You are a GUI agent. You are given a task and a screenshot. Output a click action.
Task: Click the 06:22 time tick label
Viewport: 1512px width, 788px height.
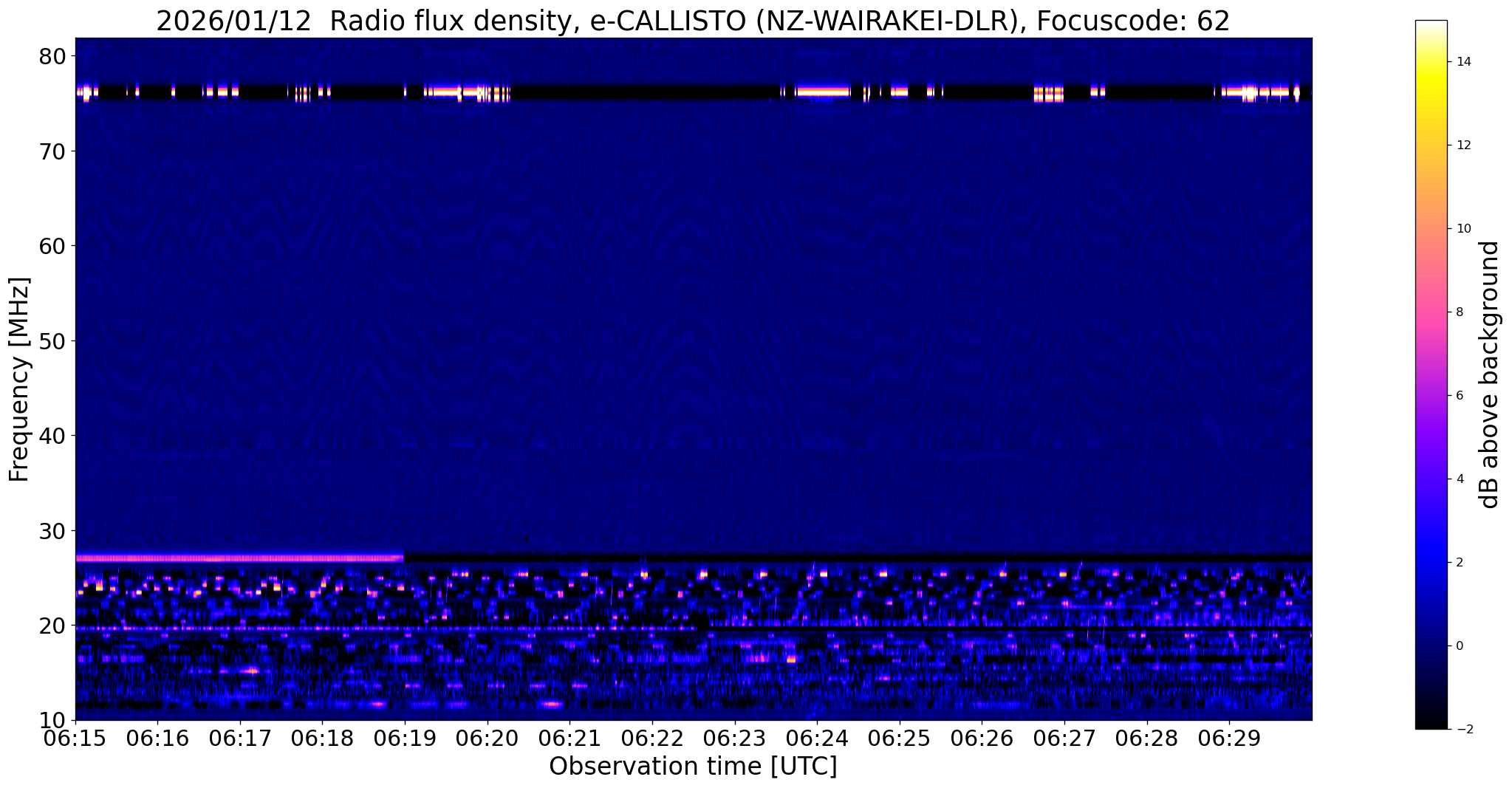point(652,738)
